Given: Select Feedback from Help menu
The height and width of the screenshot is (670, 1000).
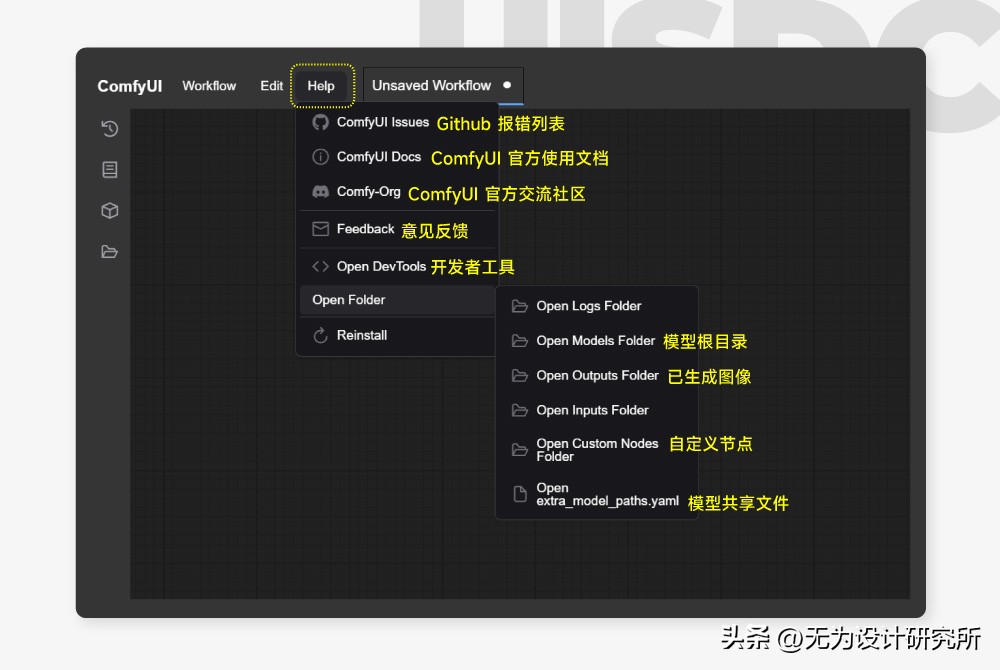Looking at the screenshot, I should pyautogui.click(x=398, y=229).
